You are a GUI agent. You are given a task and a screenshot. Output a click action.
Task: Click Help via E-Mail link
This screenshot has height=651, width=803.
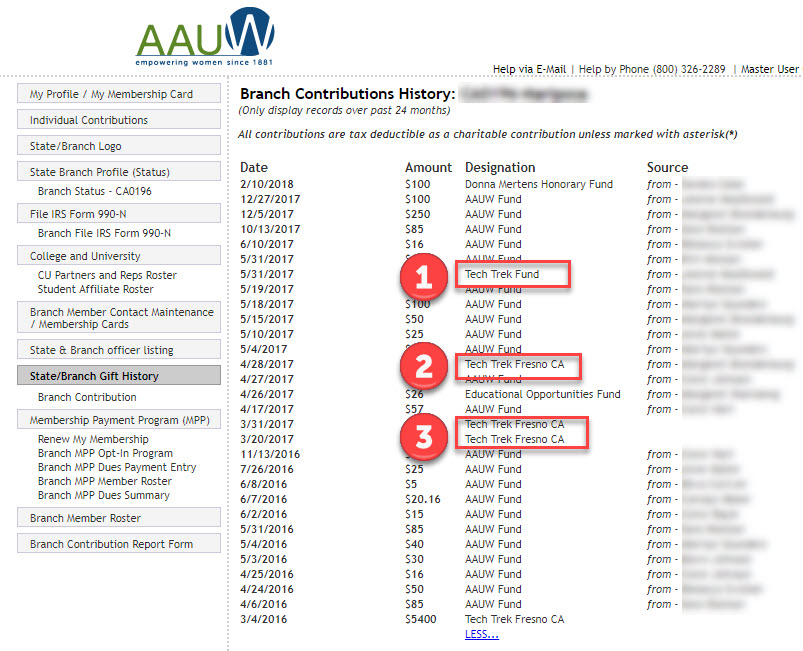[x=529, y=69]
